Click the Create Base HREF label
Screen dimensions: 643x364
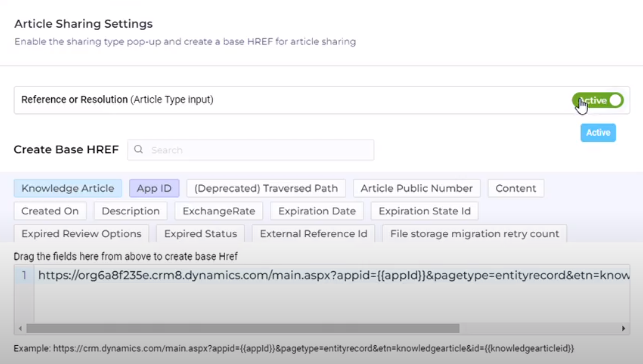click(x=66, y=150)
